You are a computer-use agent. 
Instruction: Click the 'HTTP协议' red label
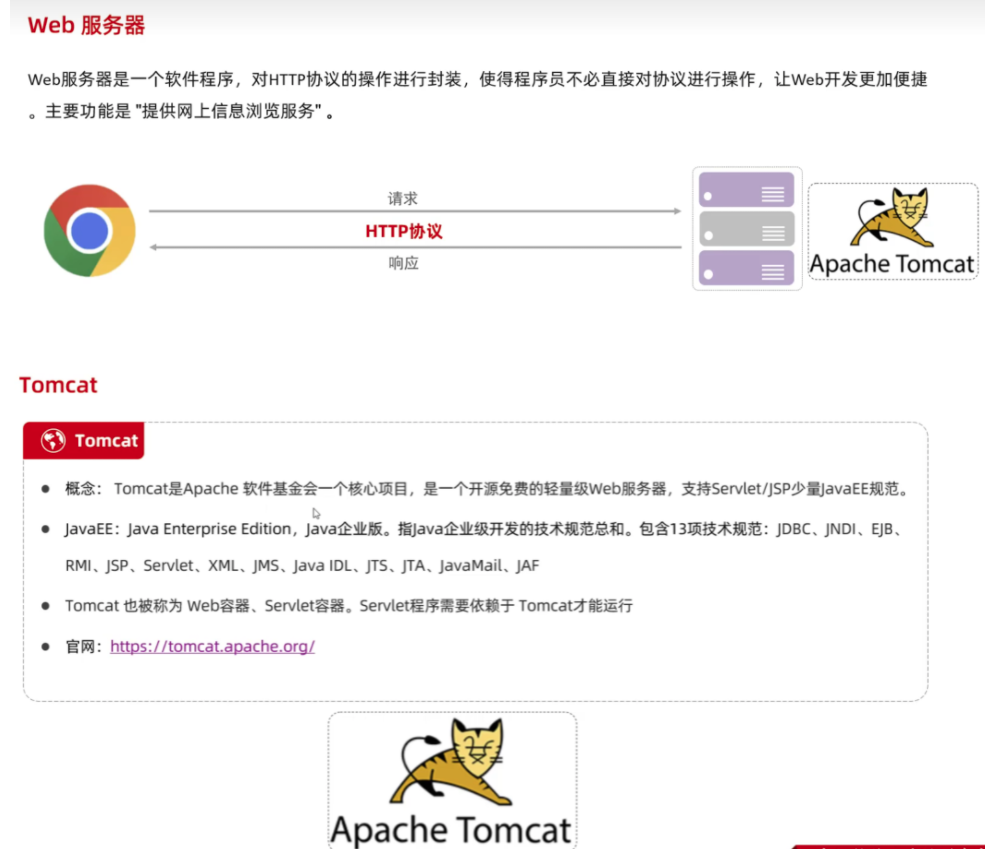click(x=404, y=231)
